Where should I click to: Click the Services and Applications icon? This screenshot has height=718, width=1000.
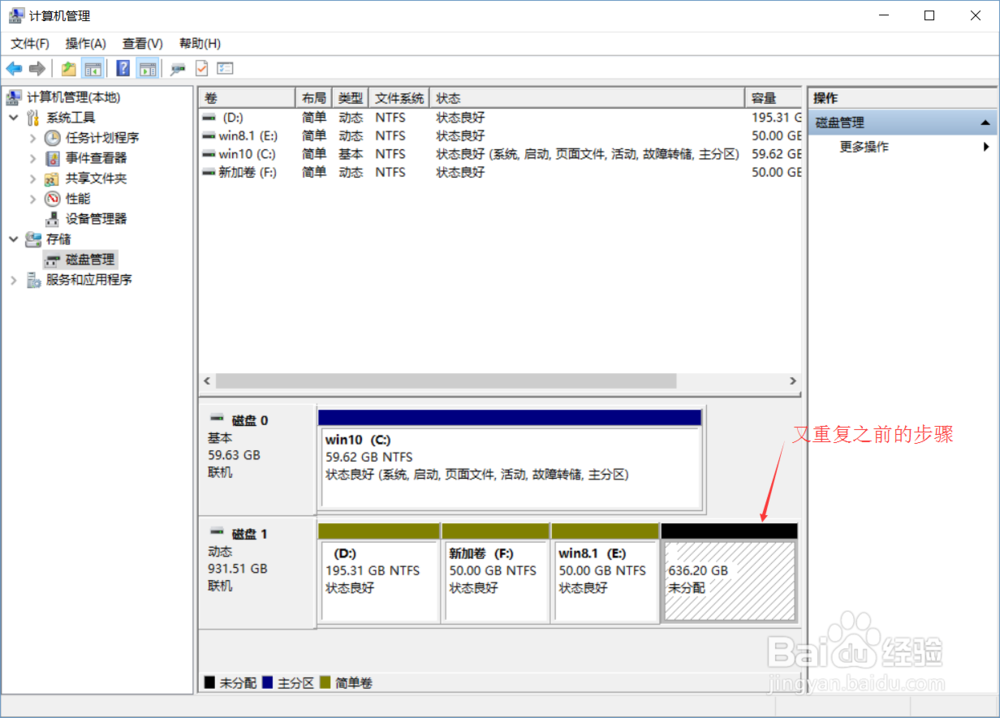coord(33,280)
